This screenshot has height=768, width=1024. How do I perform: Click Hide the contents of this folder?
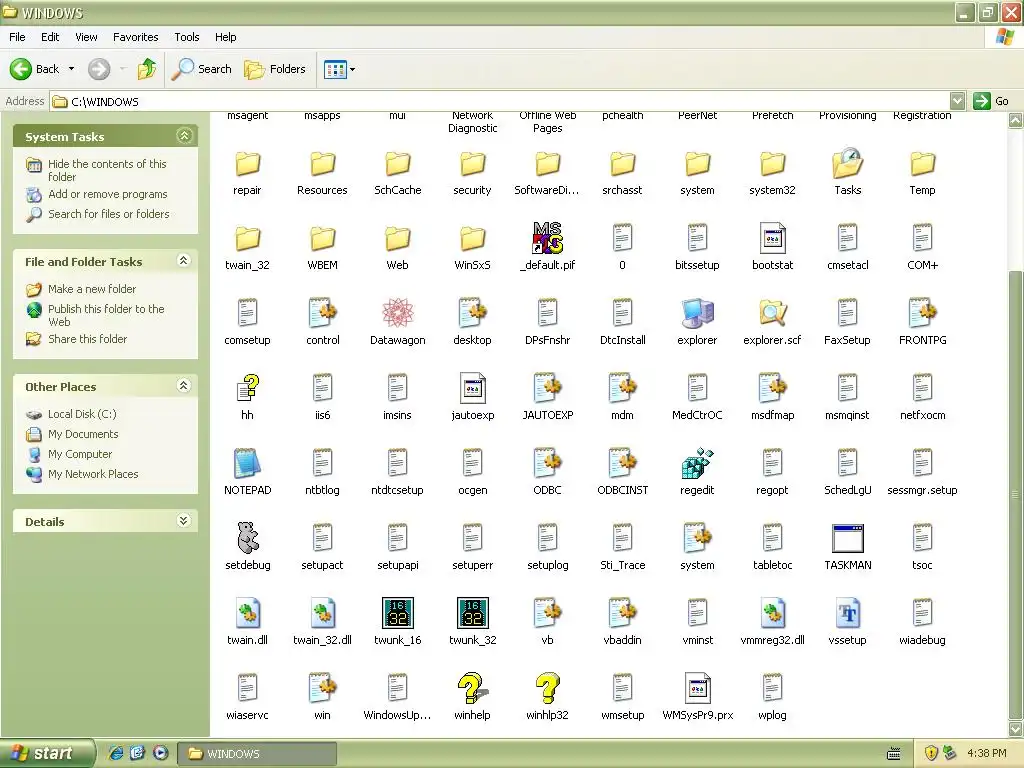107,170
